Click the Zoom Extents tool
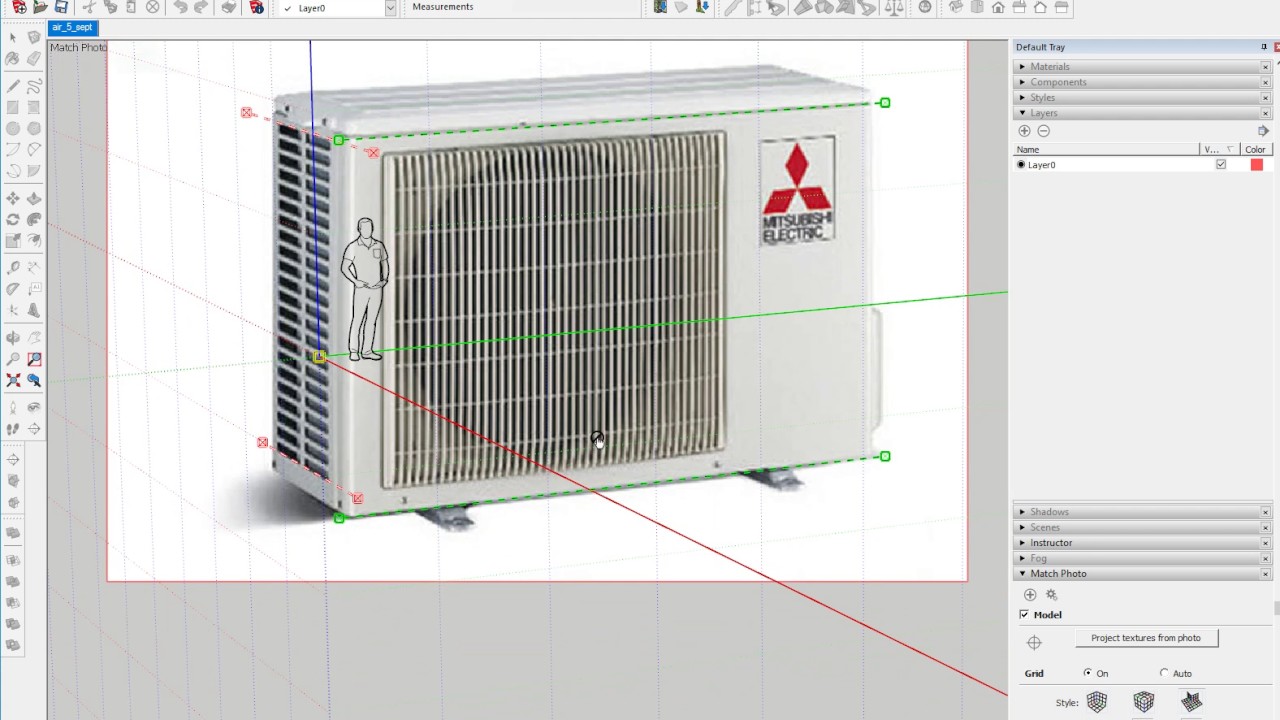The width and height of the screenshot is (1280, 720). coord(12,380)
